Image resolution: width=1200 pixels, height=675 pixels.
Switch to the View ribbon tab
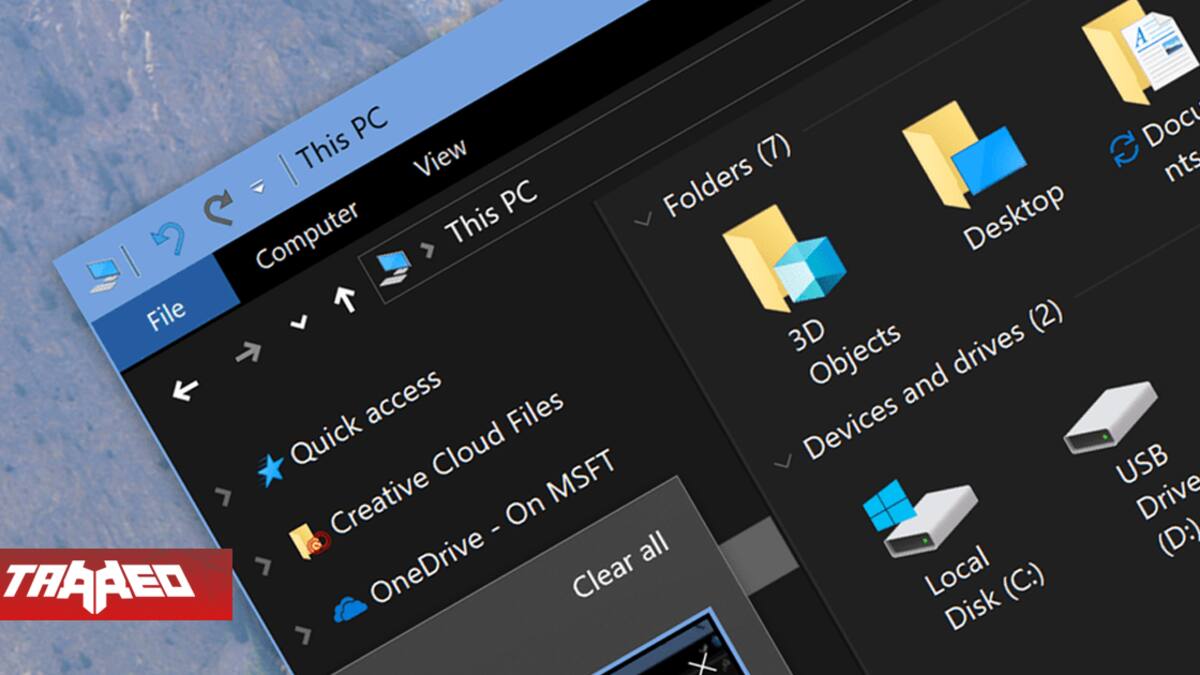pos(440,158)
